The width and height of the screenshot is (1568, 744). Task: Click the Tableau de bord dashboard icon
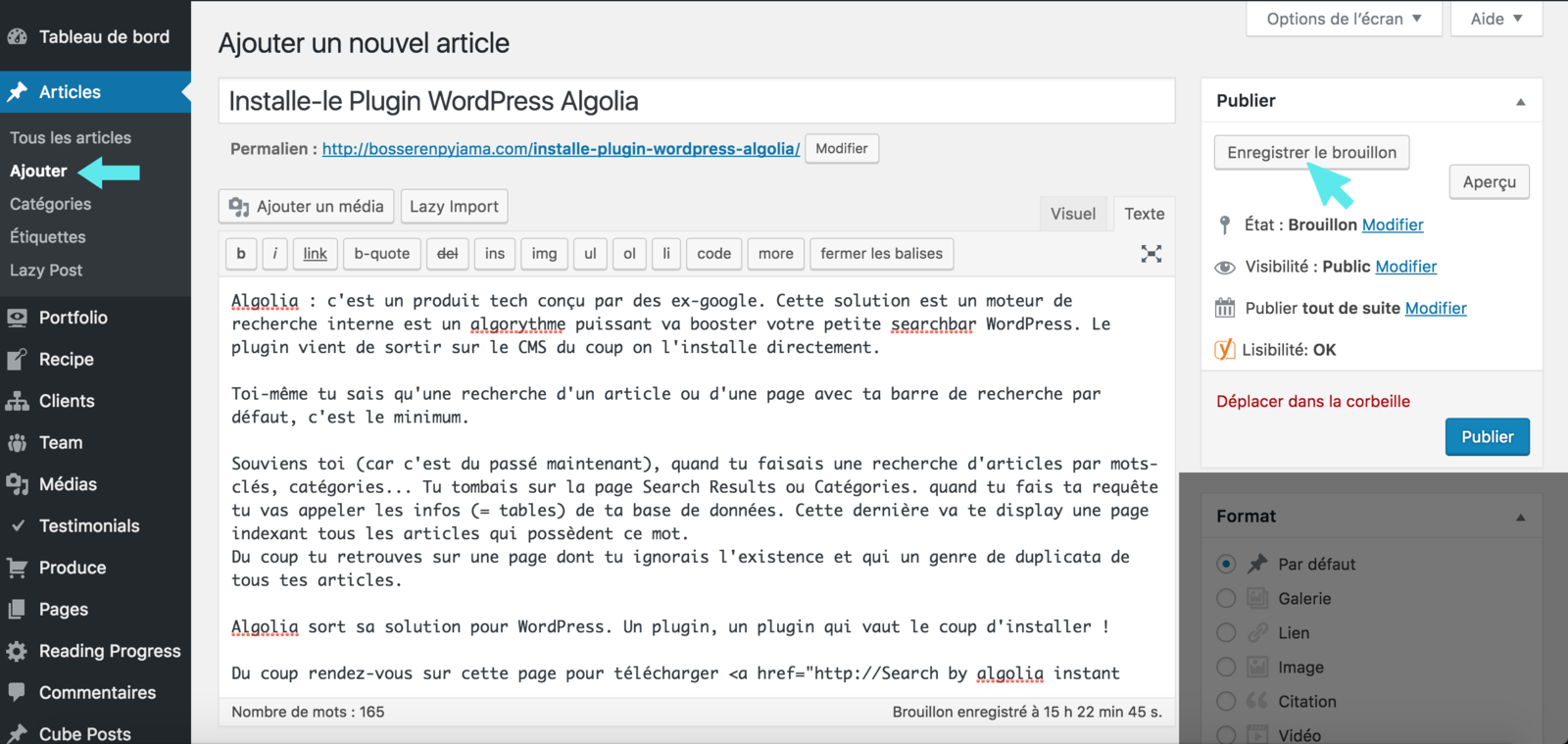point(17,37)
